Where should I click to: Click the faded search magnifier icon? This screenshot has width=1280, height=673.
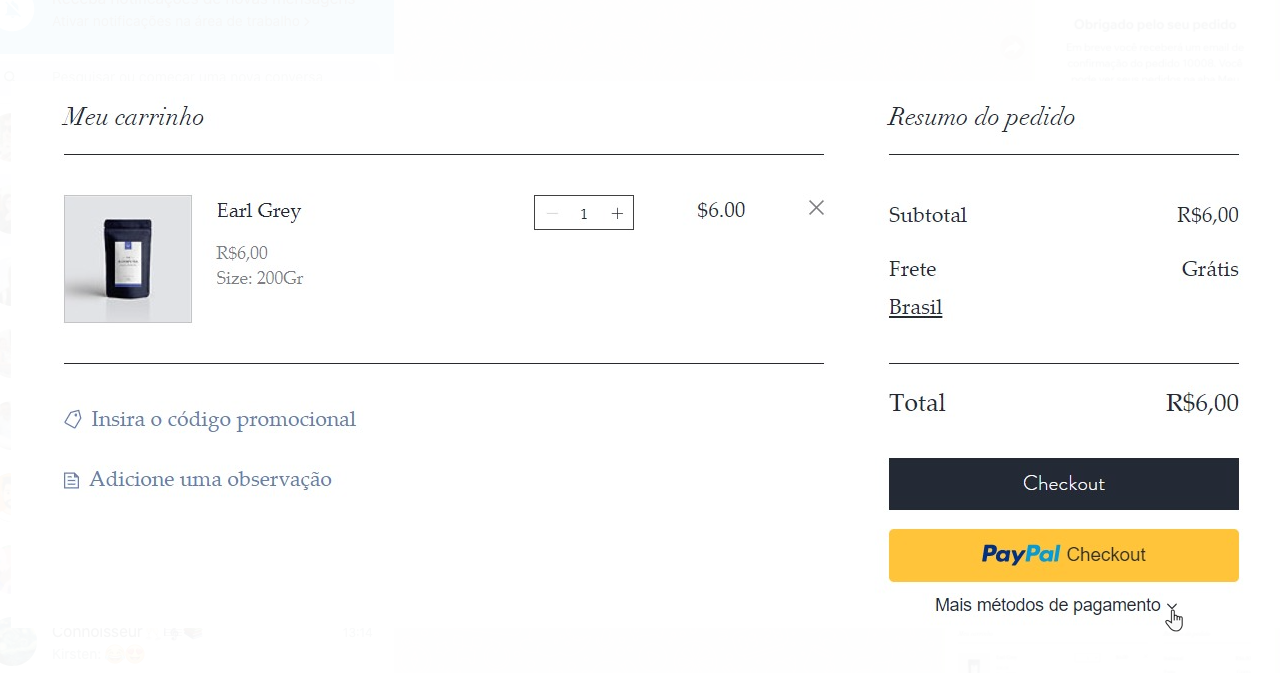(8, 76)
